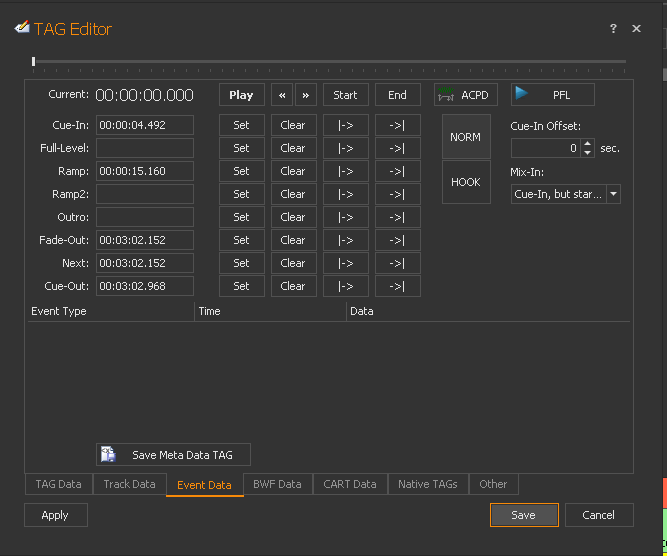Click the Save button
The height and width of the screenshot is (556, 667).
524,515
